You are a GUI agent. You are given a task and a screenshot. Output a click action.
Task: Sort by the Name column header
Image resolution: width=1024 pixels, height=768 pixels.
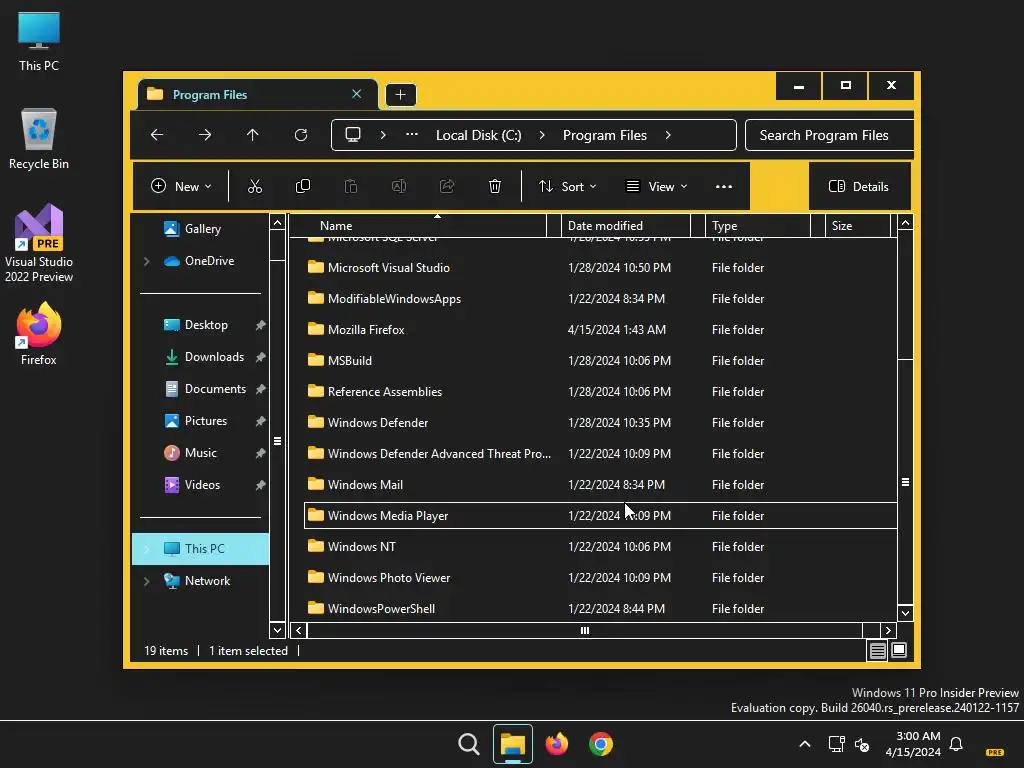418,226
